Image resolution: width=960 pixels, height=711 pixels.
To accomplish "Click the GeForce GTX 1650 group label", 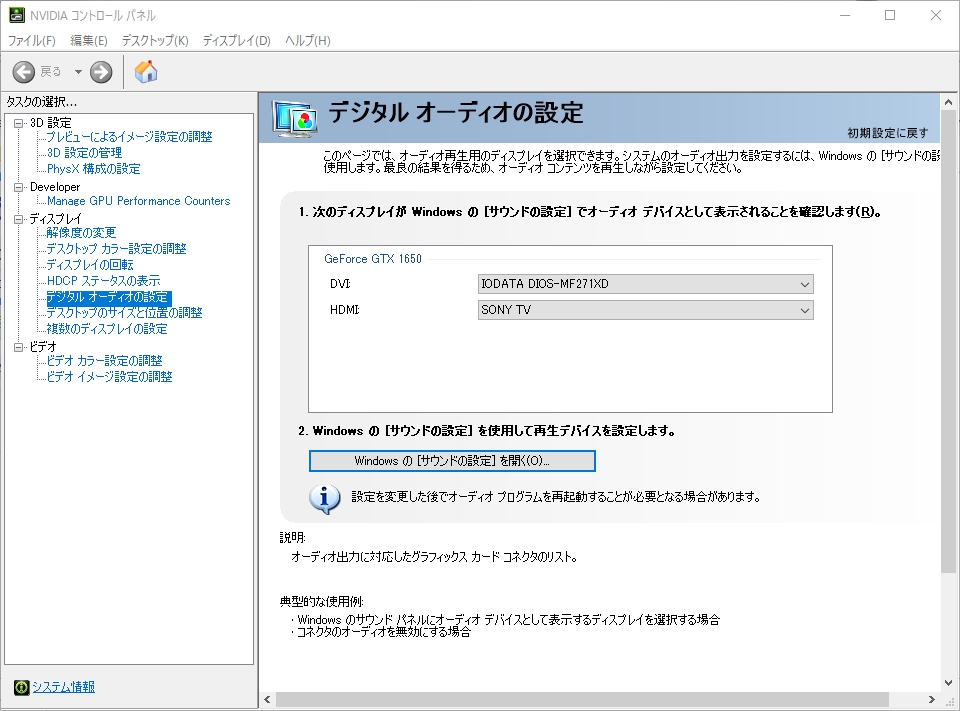I will tap(373, 259).
